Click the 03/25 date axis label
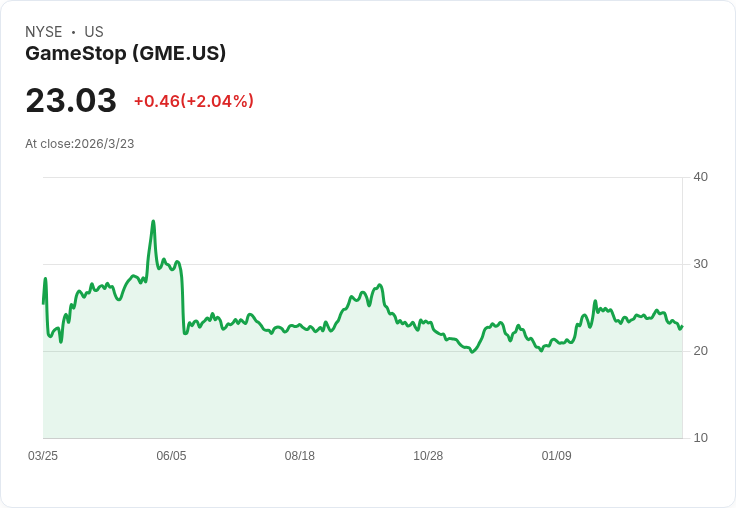Image resolution: width=736 pixels, height=508 pixels. [x=43, y=456]
